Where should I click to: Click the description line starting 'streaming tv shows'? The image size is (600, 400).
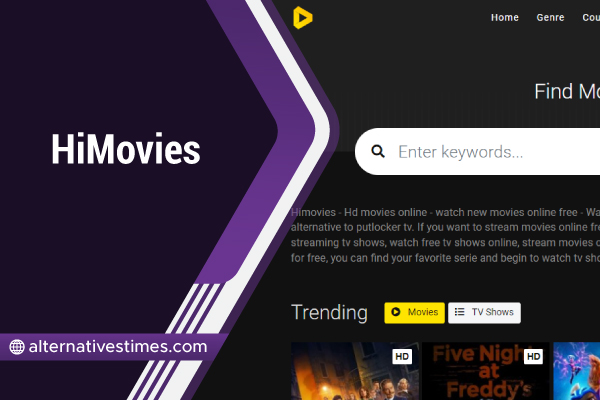coord(445,242)
